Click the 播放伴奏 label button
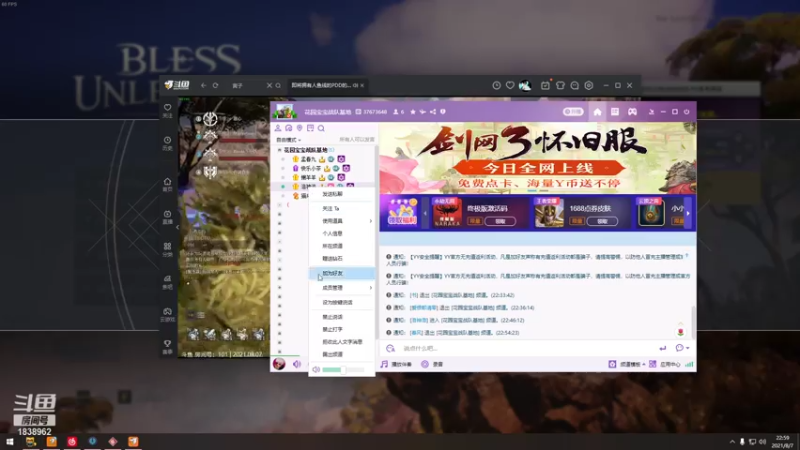 point(401,364)
